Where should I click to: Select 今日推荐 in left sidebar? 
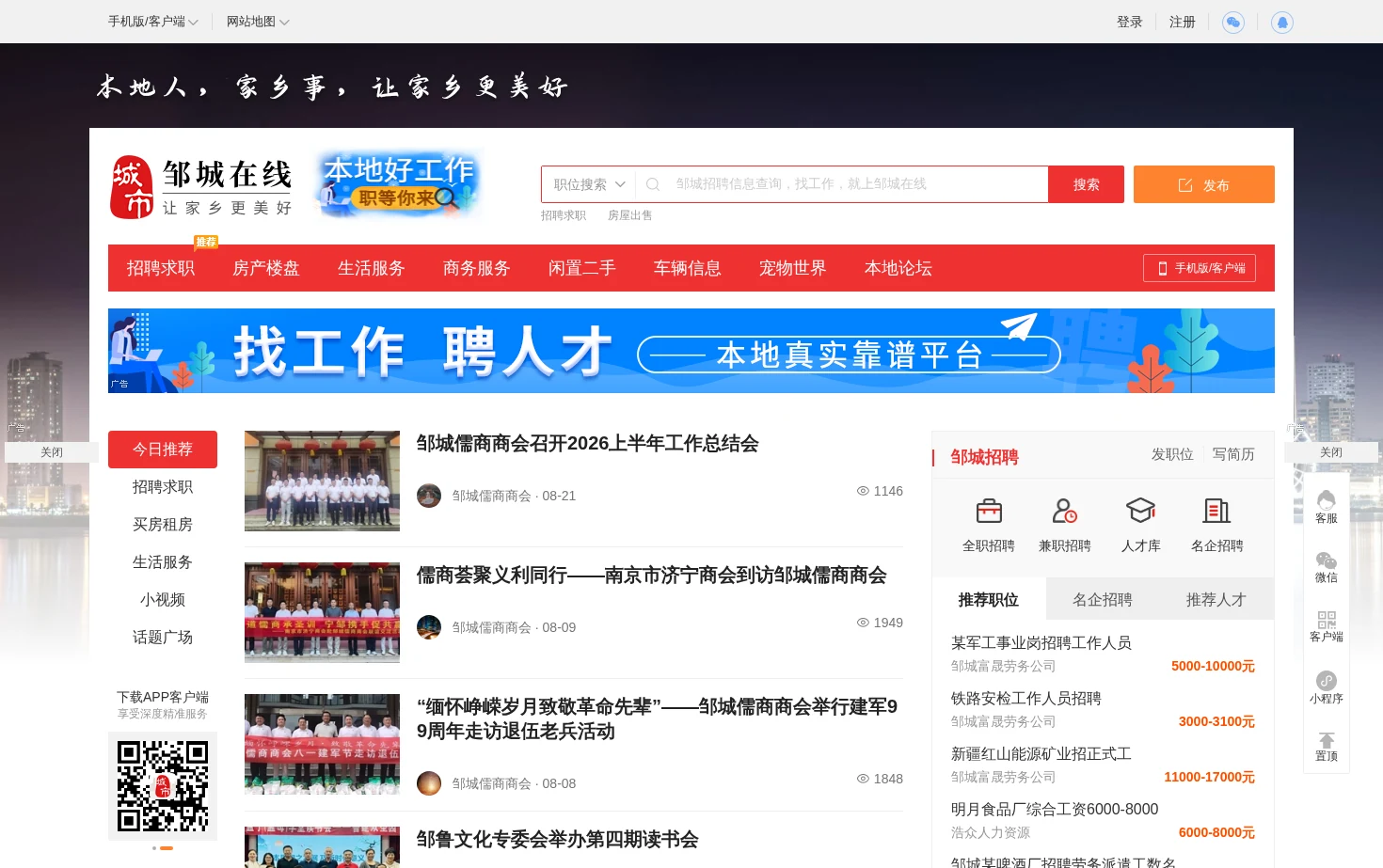[163, 450]
